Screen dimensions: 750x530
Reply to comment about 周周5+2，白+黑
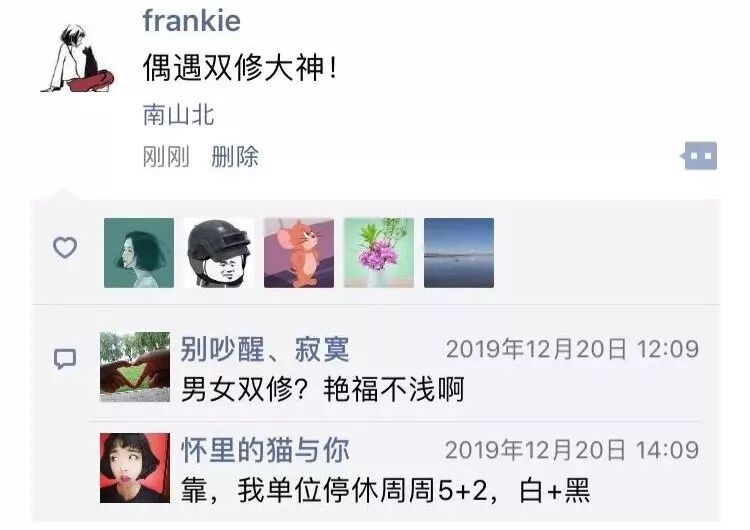(x=386, y=491)
